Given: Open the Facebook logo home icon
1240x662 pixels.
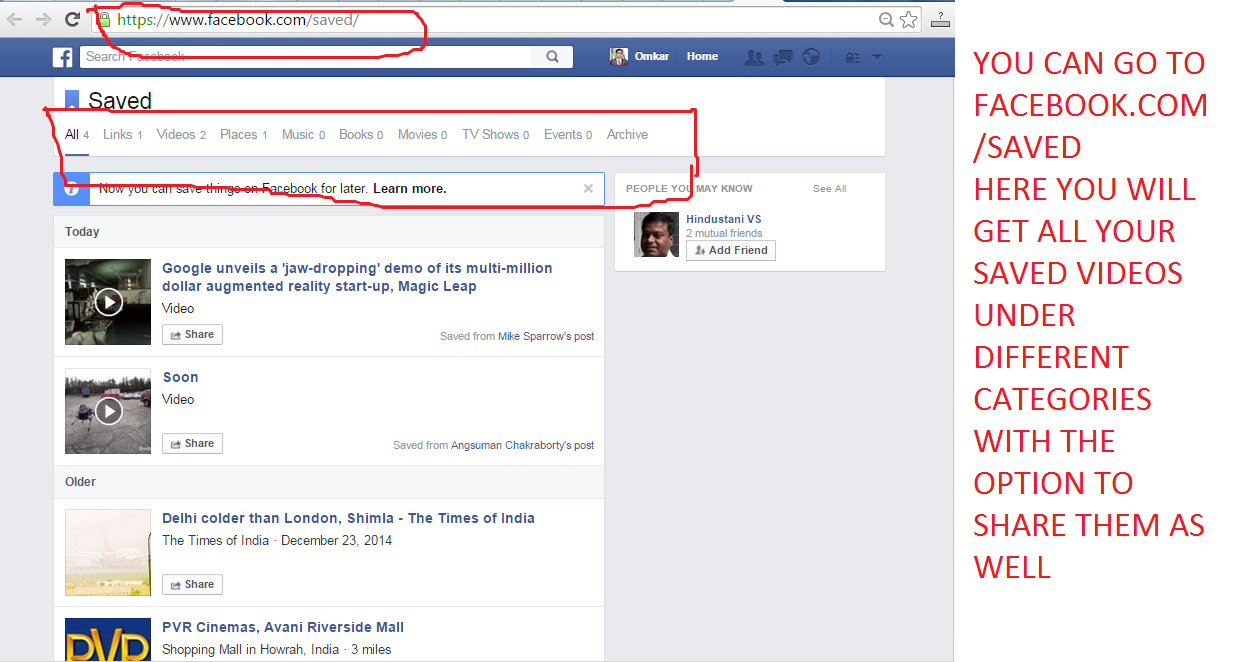Looking at the screenshot, I should 63,57.
